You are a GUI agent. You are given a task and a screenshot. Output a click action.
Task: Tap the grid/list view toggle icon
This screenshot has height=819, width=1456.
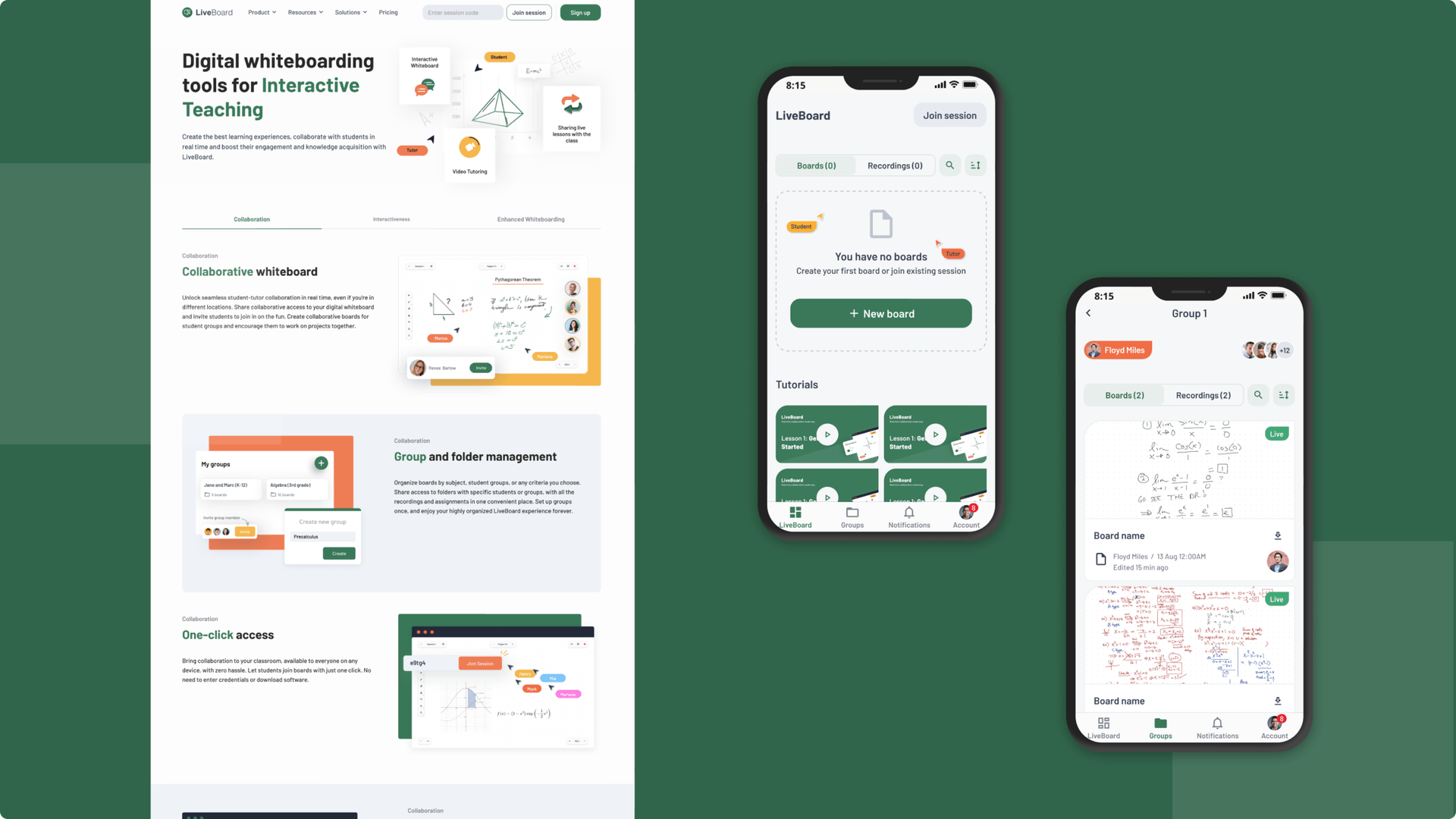pos(974,165)
